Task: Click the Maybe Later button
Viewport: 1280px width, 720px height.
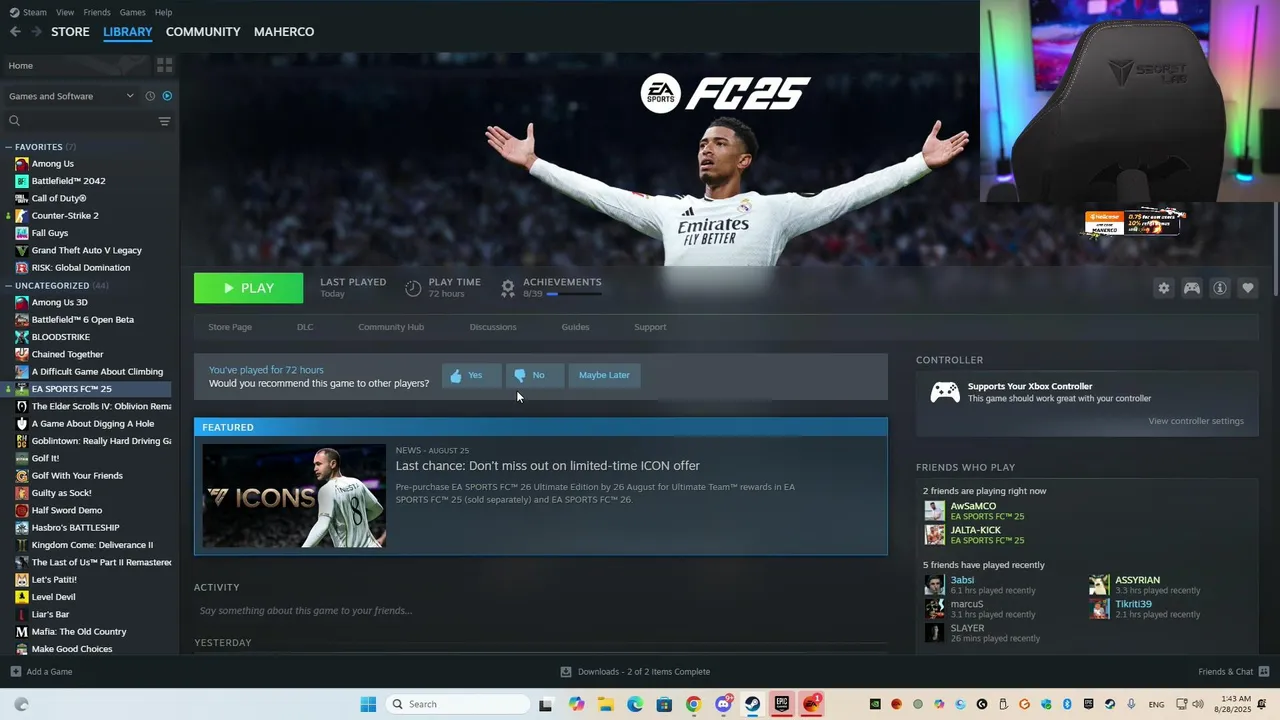Action: (x=604, y=375)
